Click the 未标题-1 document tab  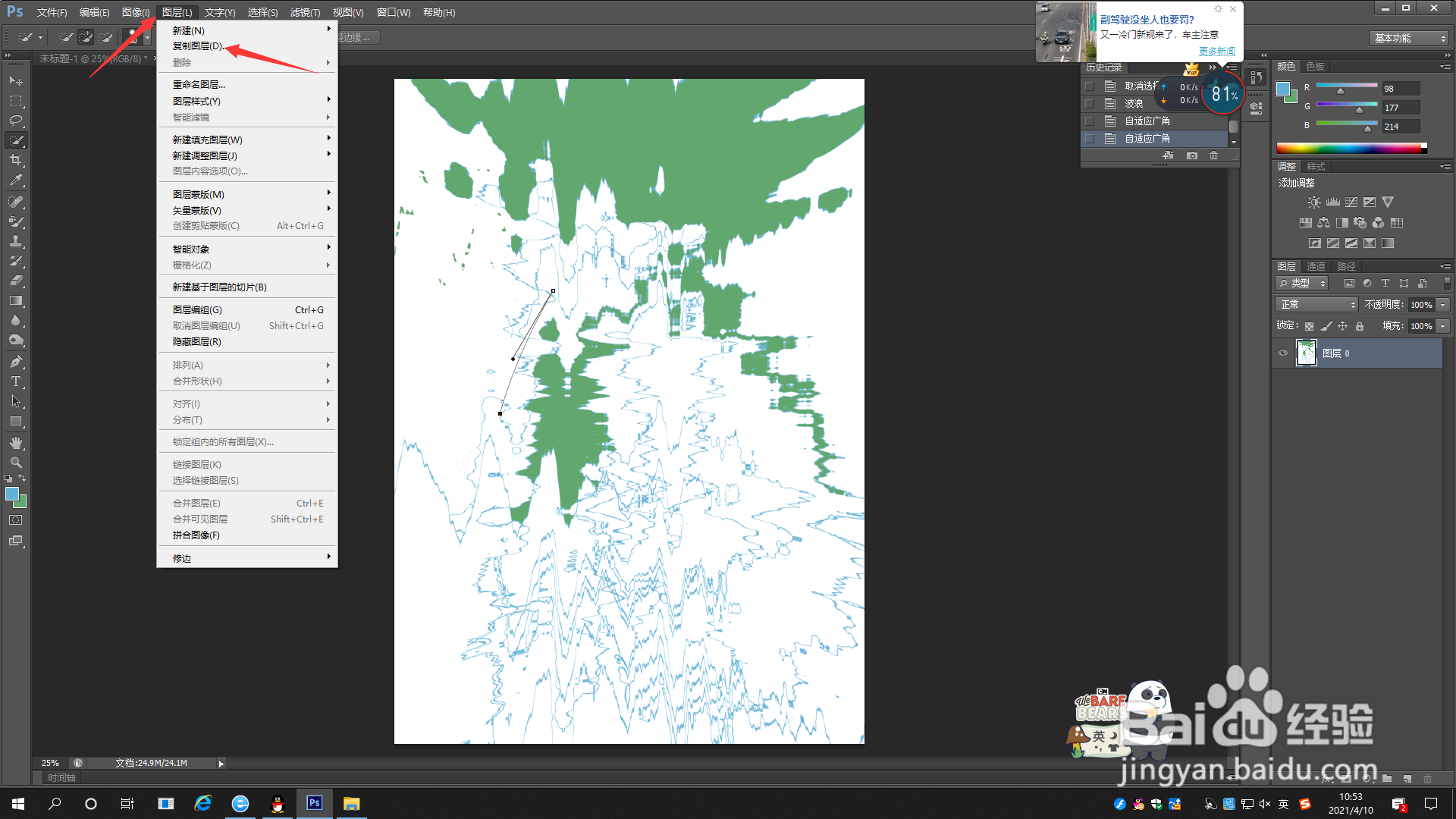[x=93, y=58]
